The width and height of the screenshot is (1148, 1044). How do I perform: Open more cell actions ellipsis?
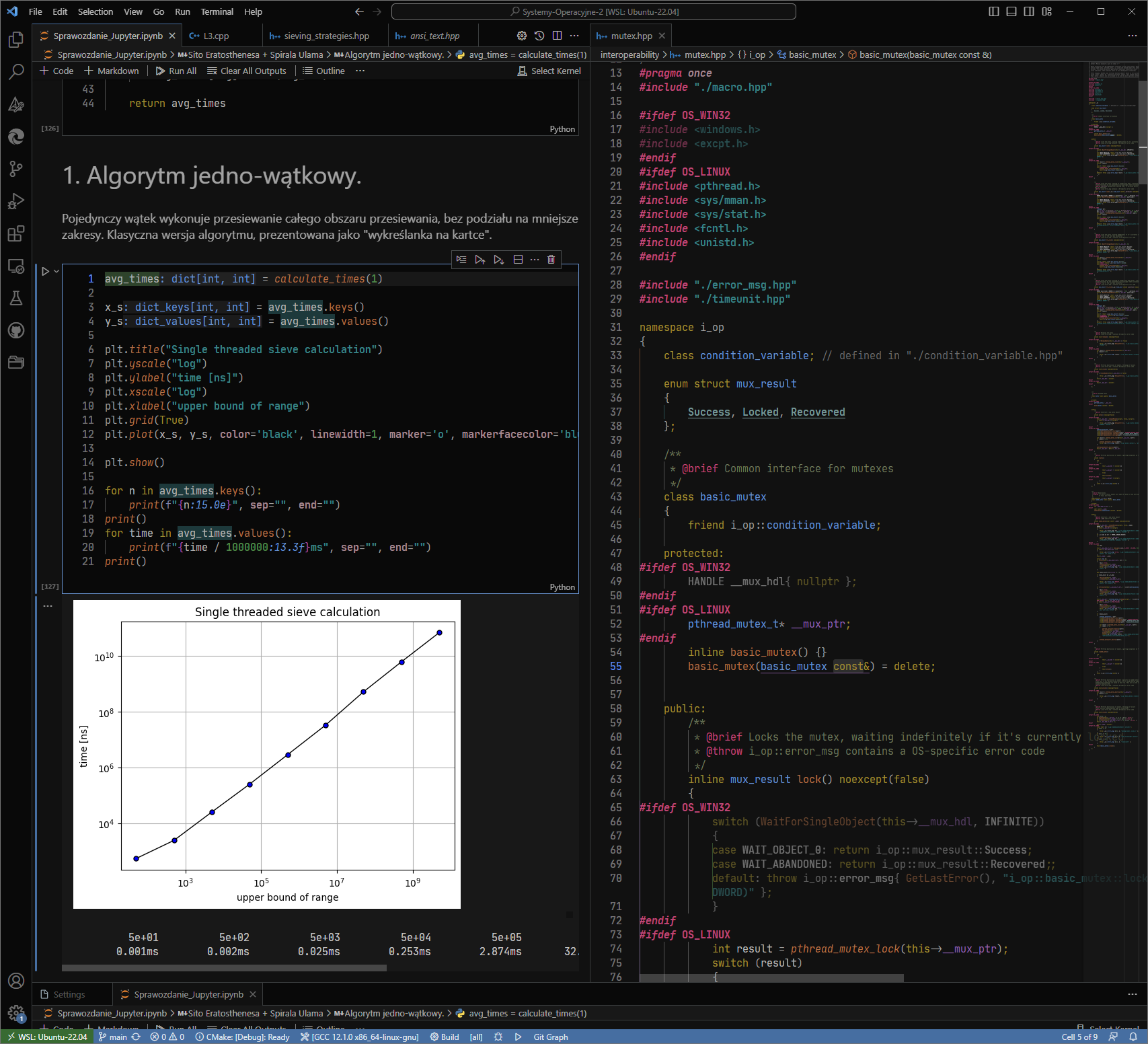[x=535, y=259]
